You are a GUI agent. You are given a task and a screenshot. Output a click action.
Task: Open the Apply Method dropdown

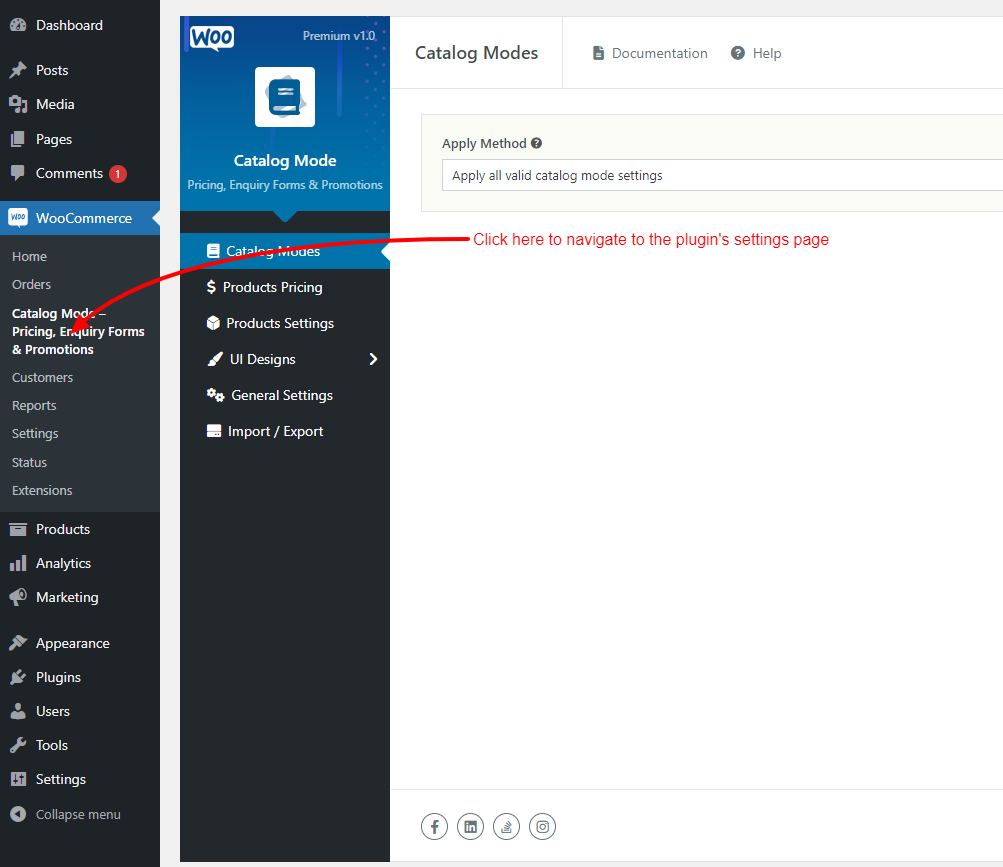tap(722, 175)
